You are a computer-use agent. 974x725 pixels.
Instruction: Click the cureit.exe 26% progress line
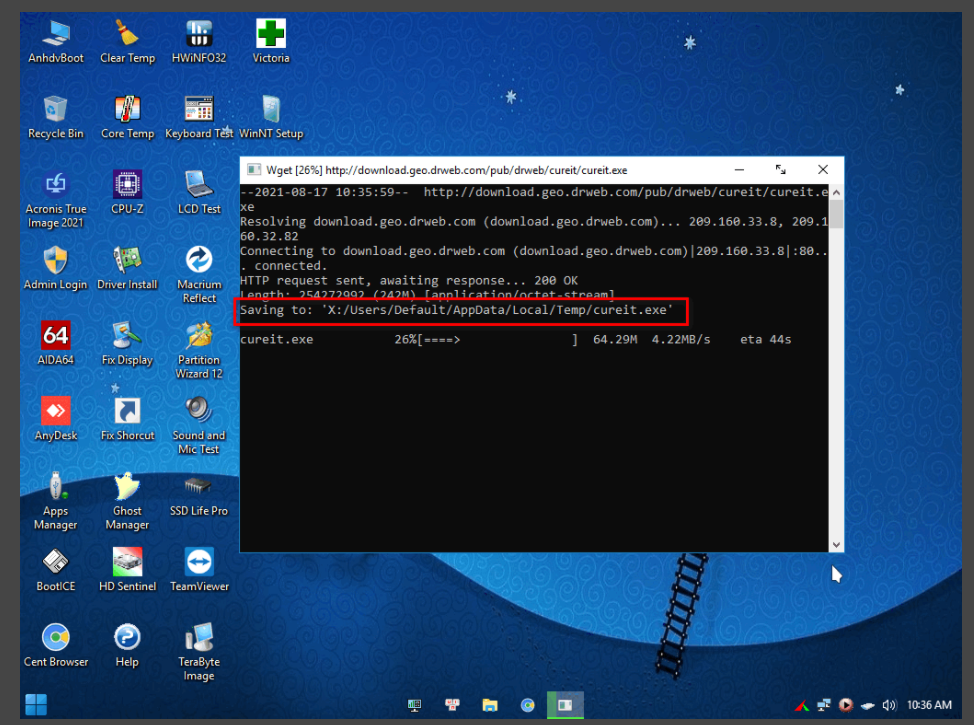516,340
